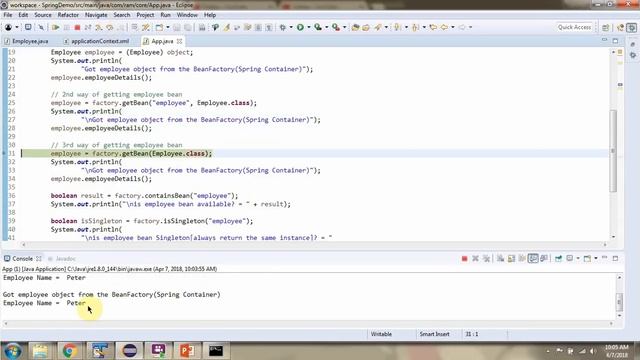This screenshot has height=360, width=640.
Task: Click the editor vertical scrollbar thumb
Action: click(x=613, y=151)
